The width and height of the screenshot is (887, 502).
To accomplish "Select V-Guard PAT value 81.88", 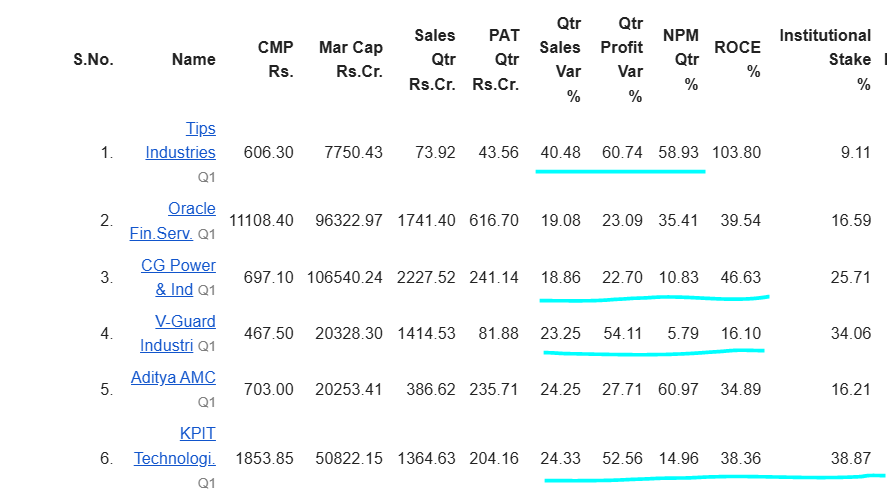I will click(498, 334).
